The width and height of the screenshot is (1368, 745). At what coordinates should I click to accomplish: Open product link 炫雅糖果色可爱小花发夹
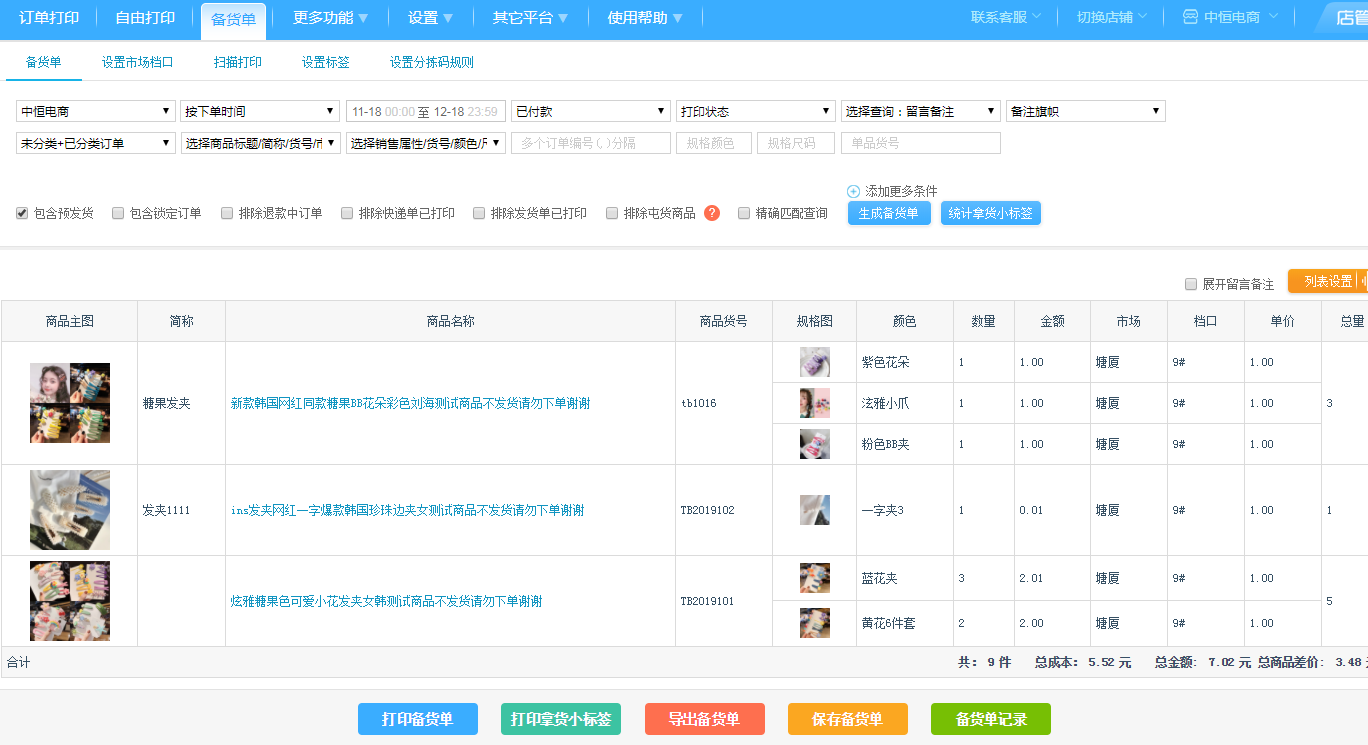click(x=387, y=601)
